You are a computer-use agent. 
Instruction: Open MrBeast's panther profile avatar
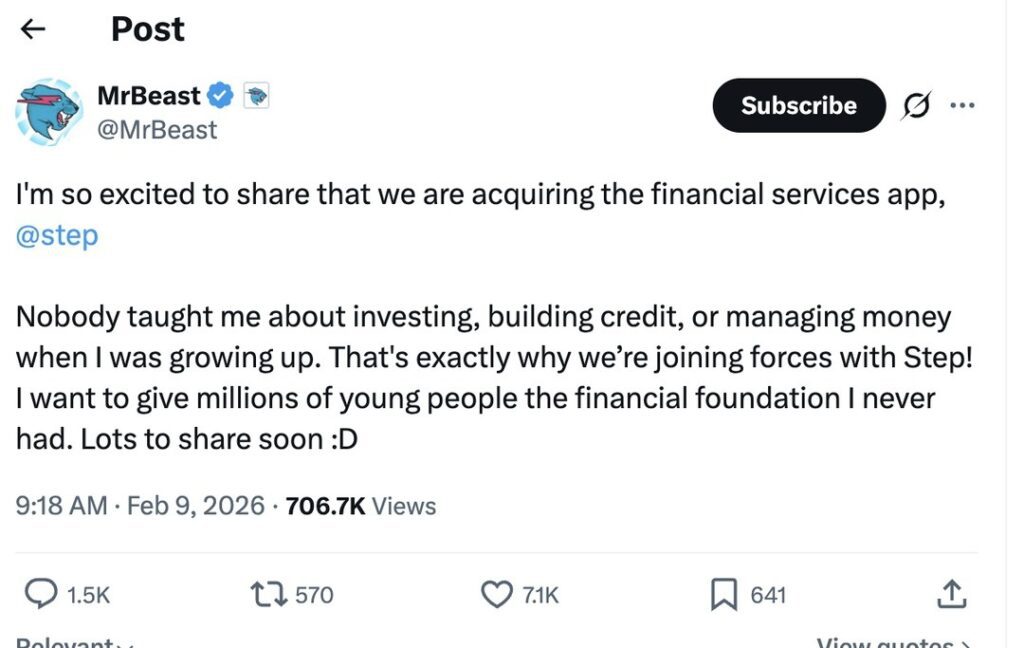pos(48,111)
